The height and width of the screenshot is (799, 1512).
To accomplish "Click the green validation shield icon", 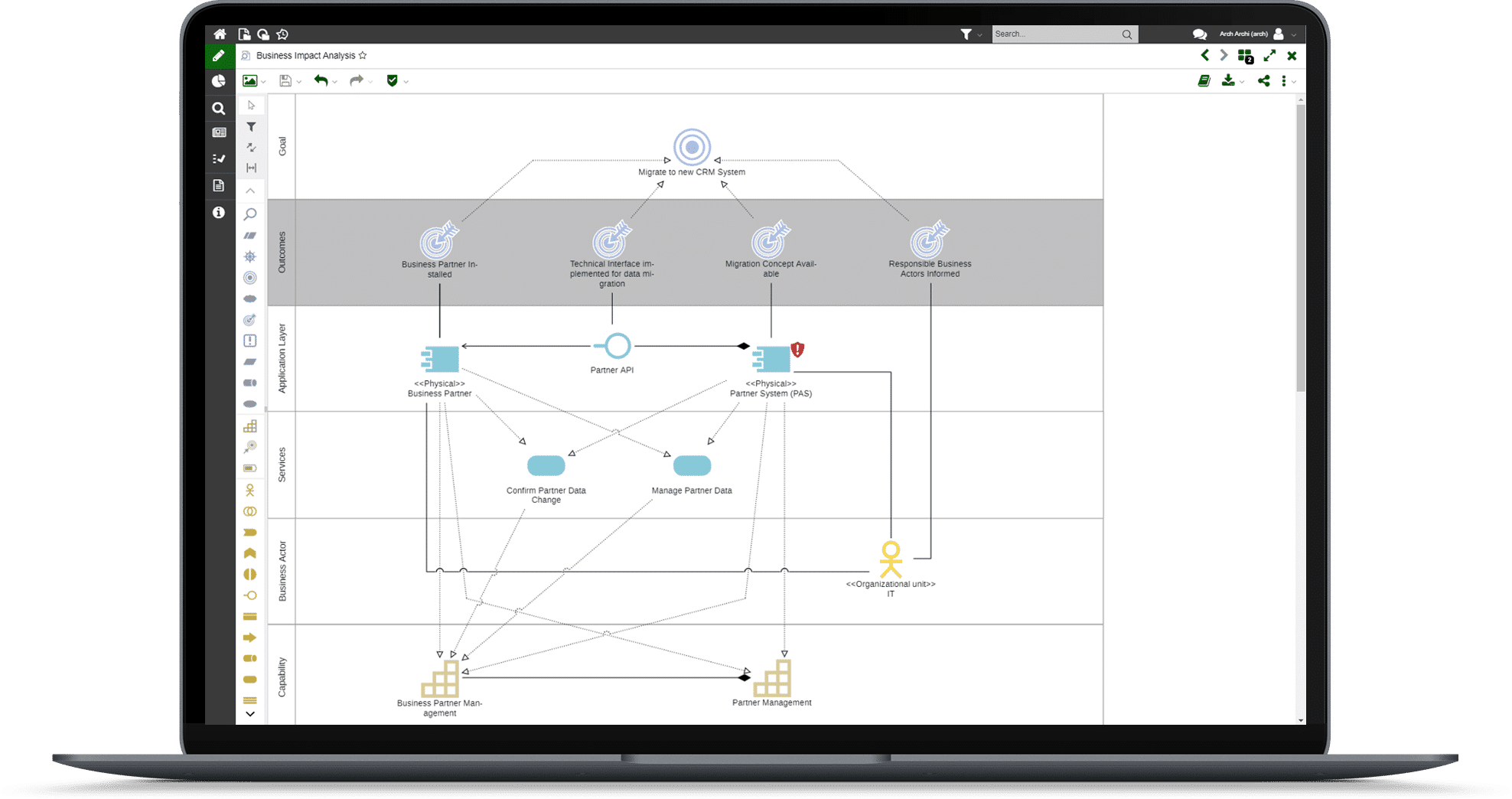I will pos(393,80).
